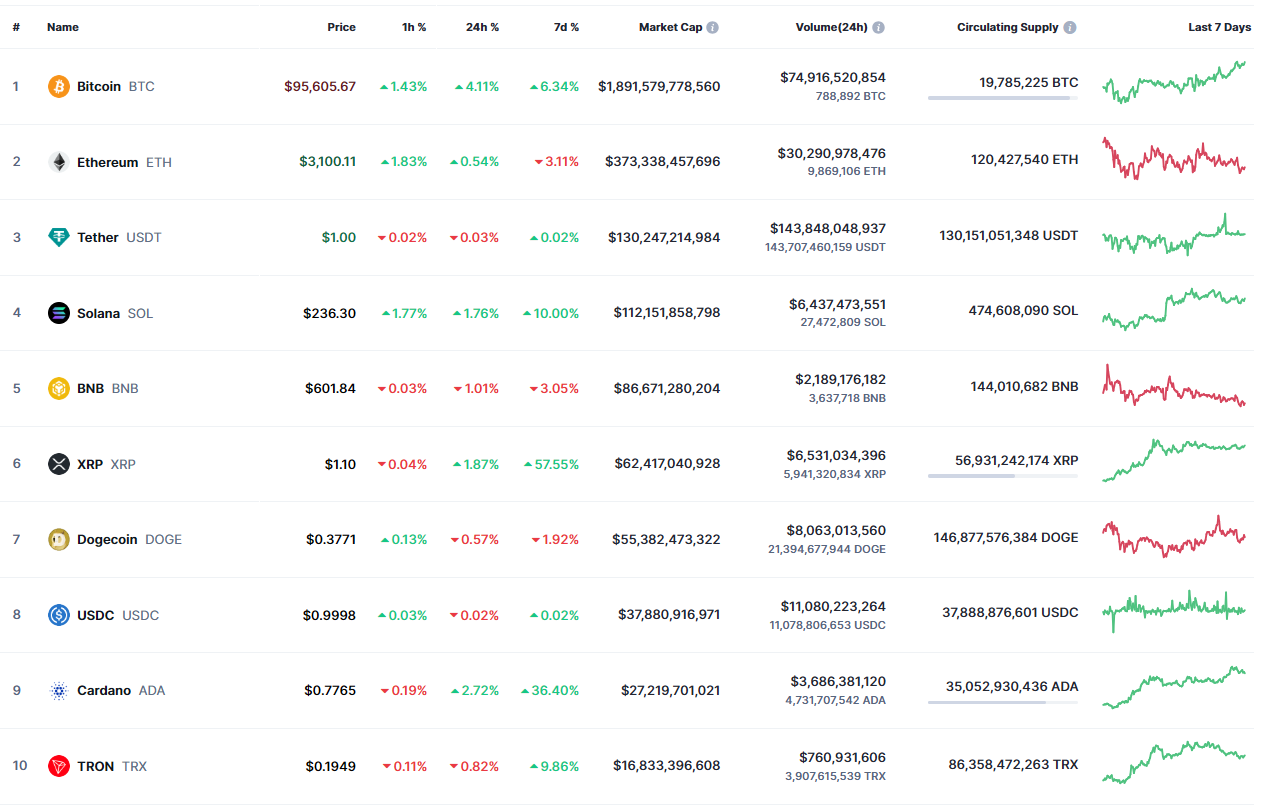The height and width of the screenshot is (810, 1274).
Task: Click the XRP logo icon
Action: click(59, 464)
